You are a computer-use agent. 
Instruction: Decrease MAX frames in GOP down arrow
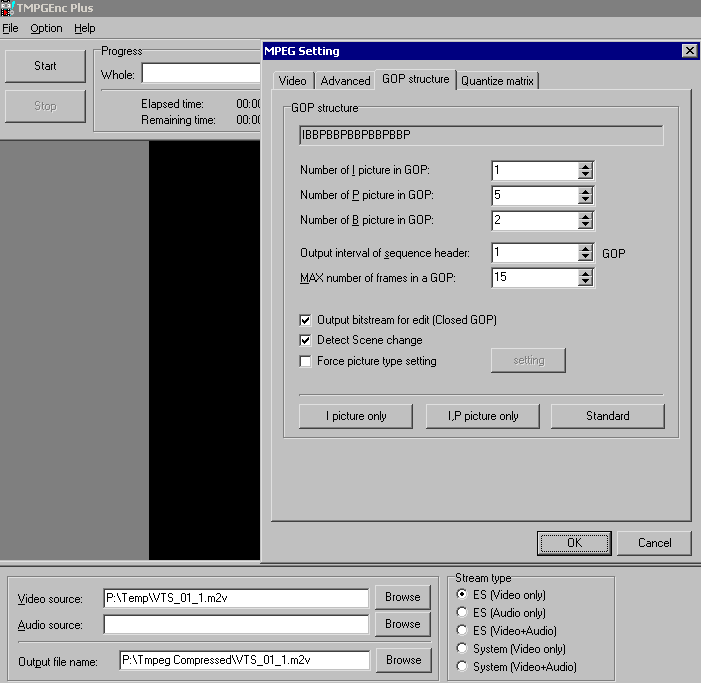pyautogui.click(x=585, y=282)
